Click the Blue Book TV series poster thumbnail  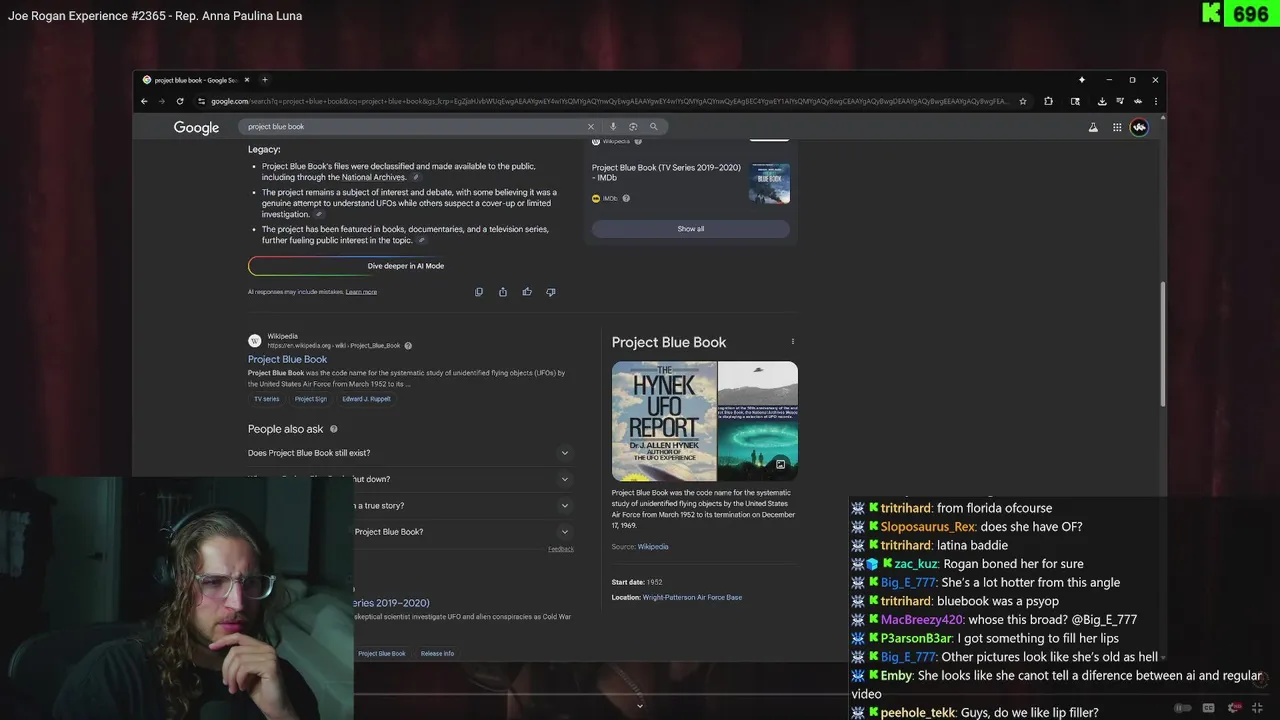tap(770, 183)
